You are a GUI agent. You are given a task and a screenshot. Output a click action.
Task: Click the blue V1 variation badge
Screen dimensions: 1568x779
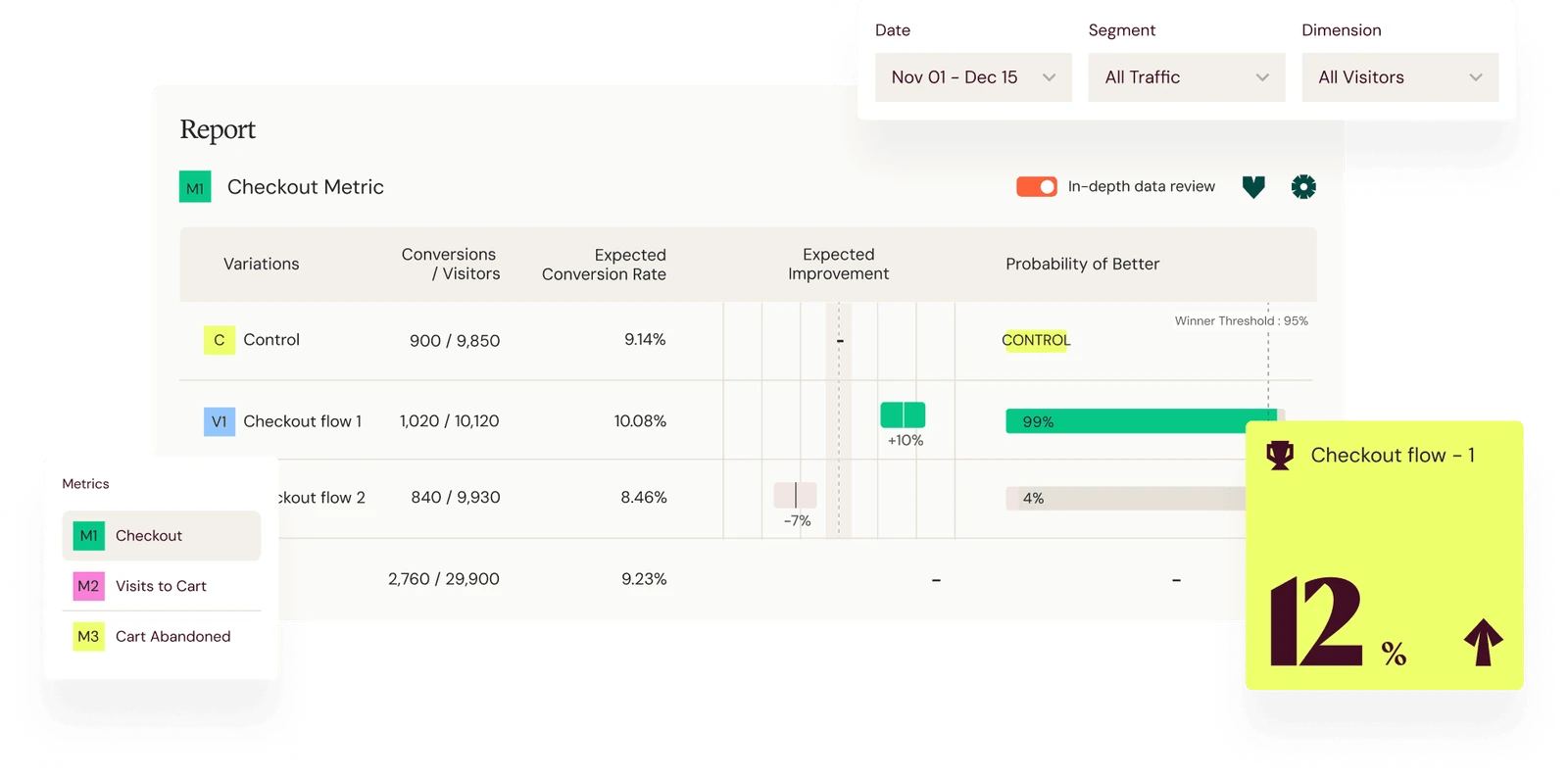[x=220, y=421]
